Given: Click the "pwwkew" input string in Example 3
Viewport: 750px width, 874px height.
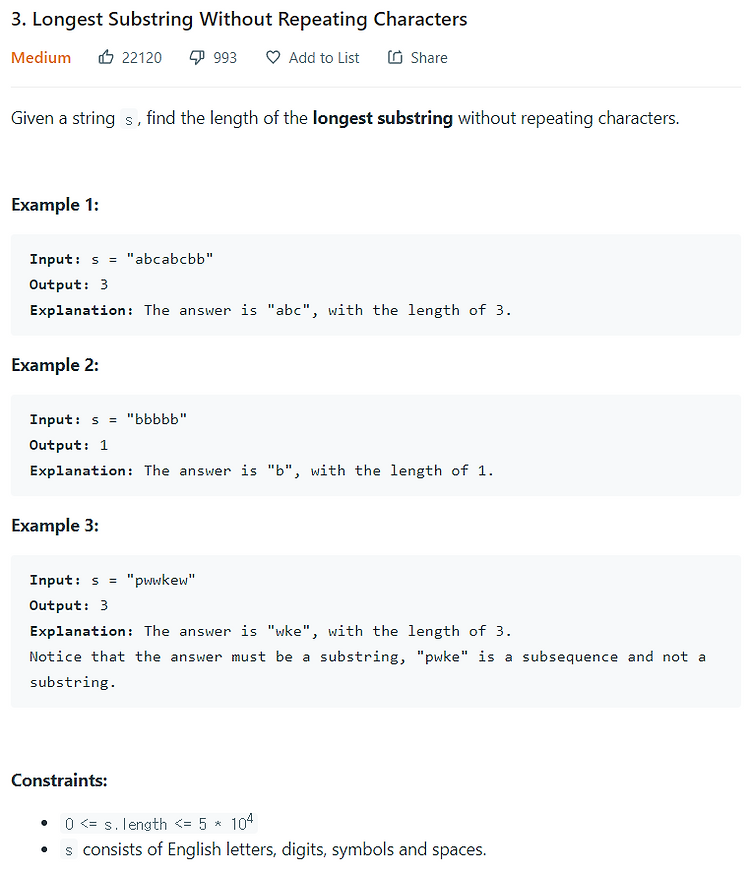Looking at the screenshot, I should point(161,580).
